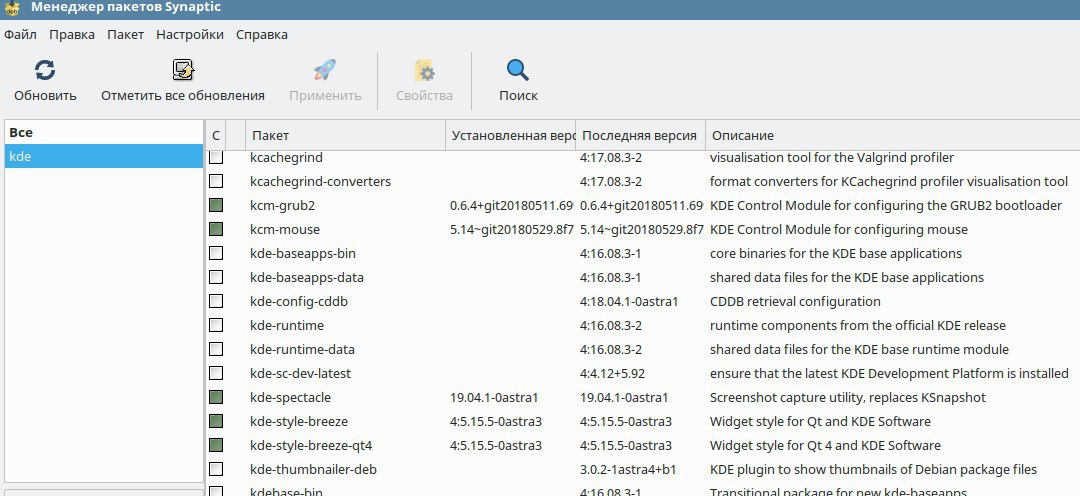Image resolution: width=1080 pixels, height=496 pixels.
Task: Toggle the kcm-grub2 installed status box
Action: (x=216, y=205)
